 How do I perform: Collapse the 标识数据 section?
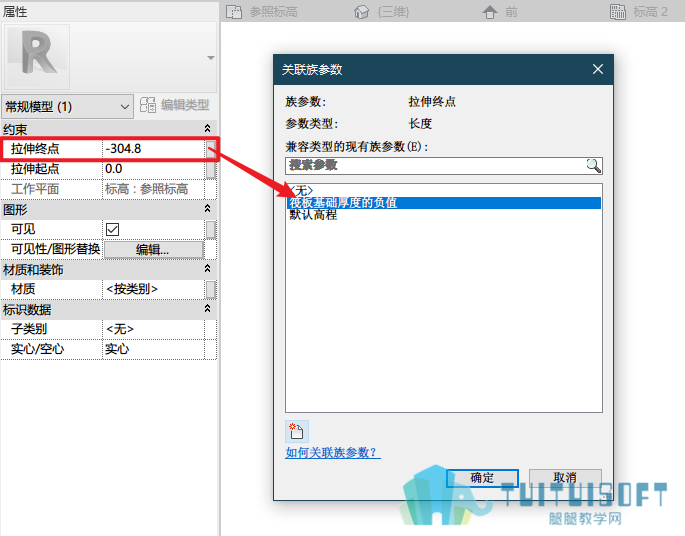pos(208,309)
